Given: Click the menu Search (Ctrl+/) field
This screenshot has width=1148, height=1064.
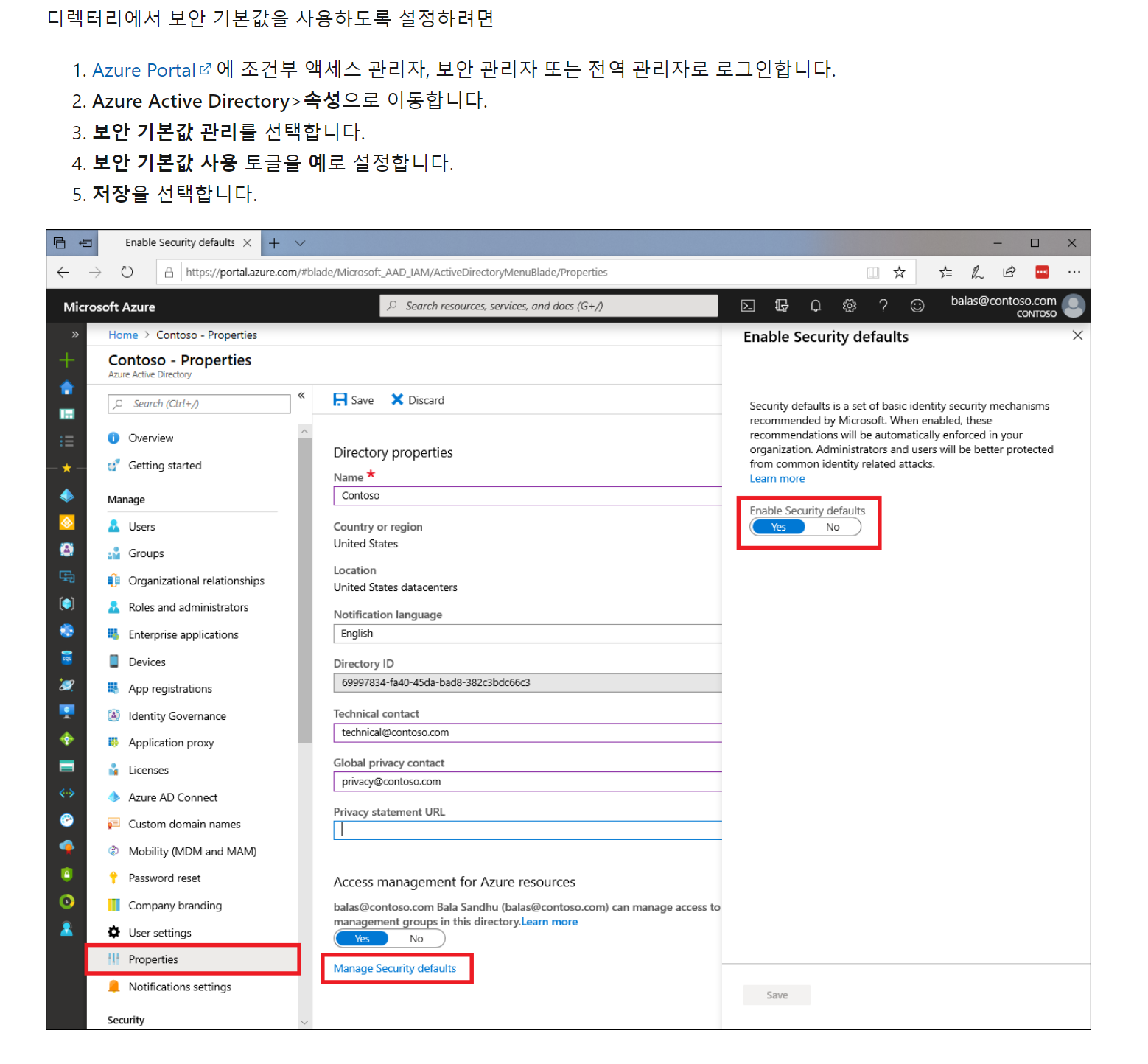Looking at the screenshot, I should pos(199,404).
